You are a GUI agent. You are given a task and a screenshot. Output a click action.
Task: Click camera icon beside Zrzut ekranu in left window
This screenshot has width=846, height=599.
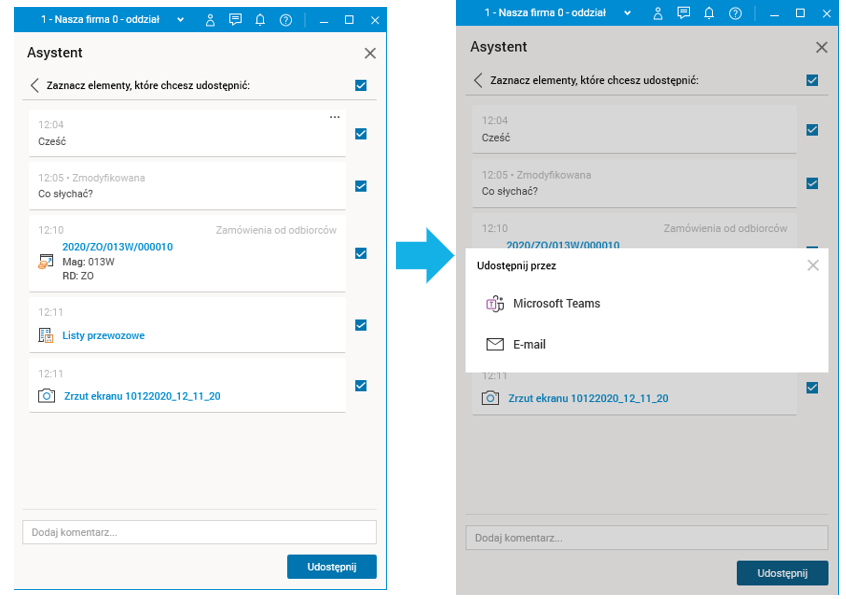(x=46, y=396)
